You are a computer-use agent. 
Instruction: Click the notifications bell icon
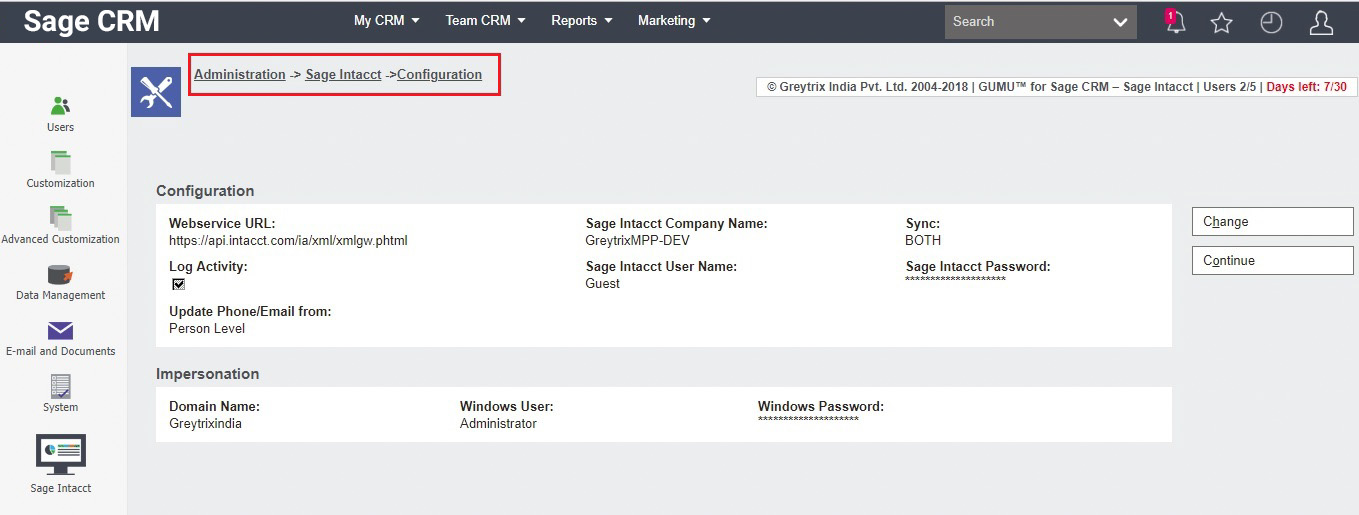[x=1175, y=22]
